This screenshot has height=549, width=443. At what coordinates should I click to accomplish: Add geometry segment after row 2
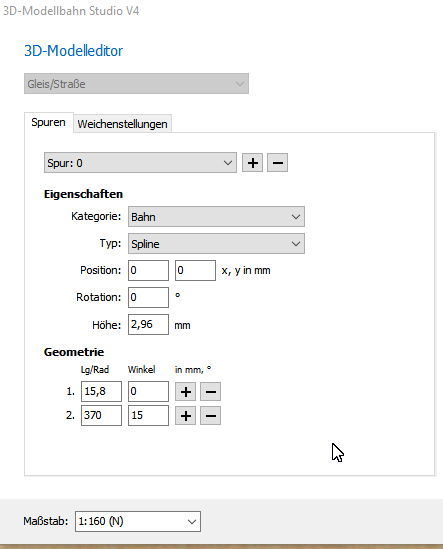pyautogui.click(x=186, y=416)
